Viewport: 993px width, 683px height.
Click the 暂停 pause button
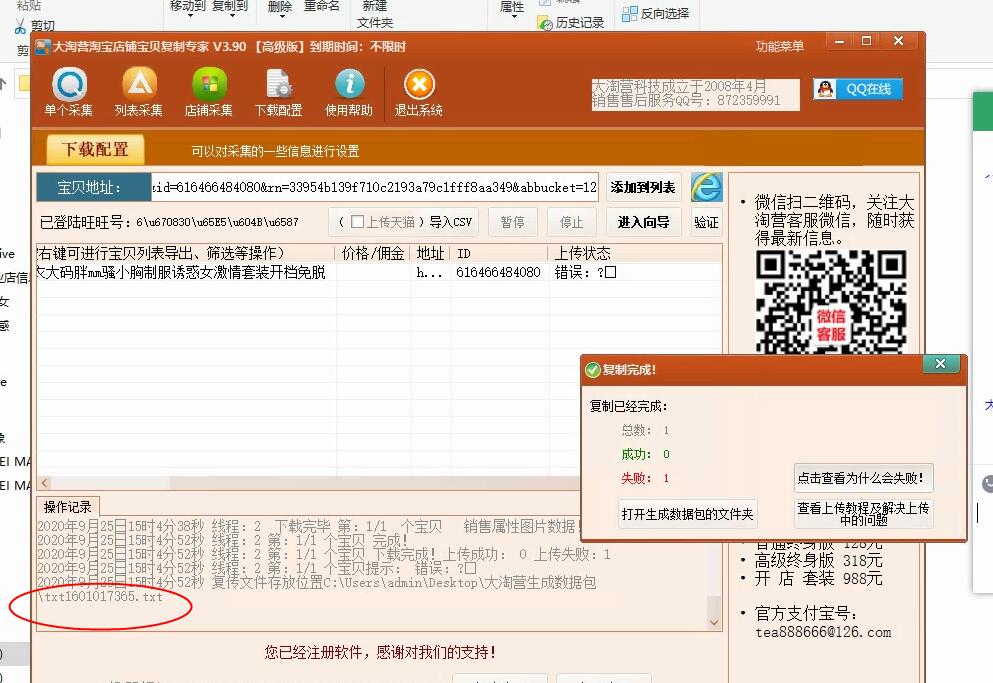click(x=512, y=222)
